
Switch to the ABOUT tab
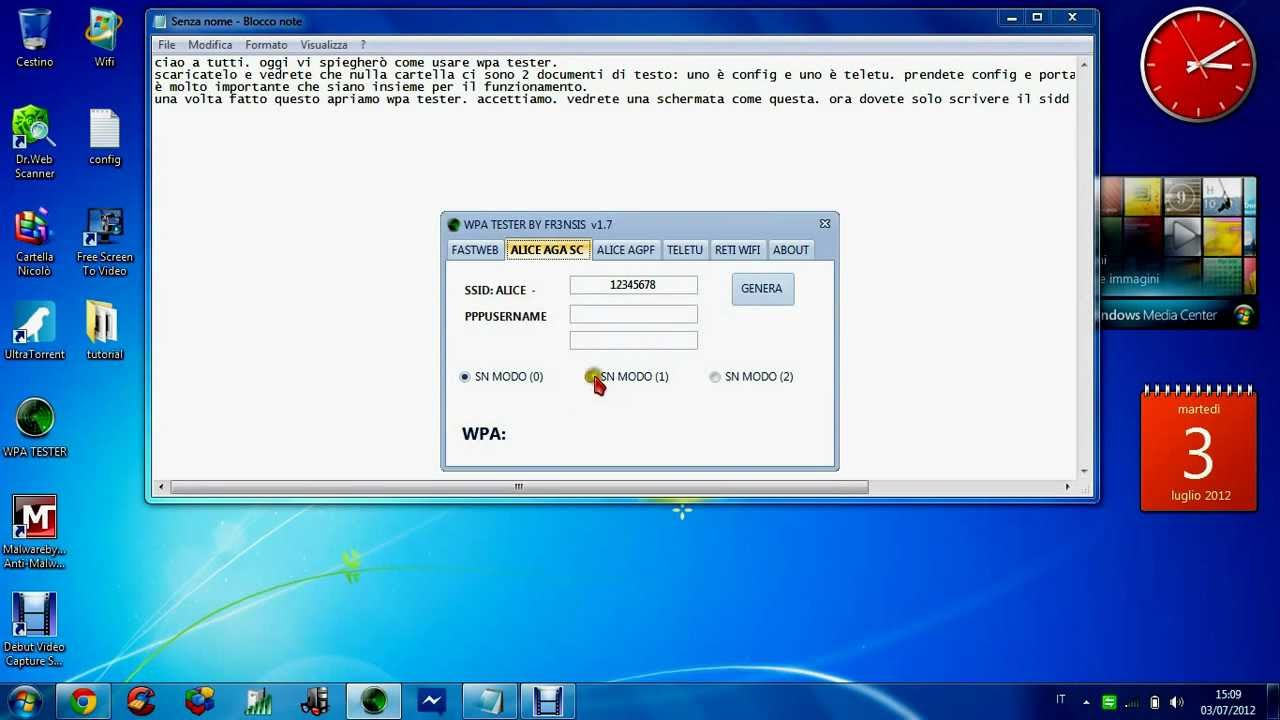click(x=791, y=250)
